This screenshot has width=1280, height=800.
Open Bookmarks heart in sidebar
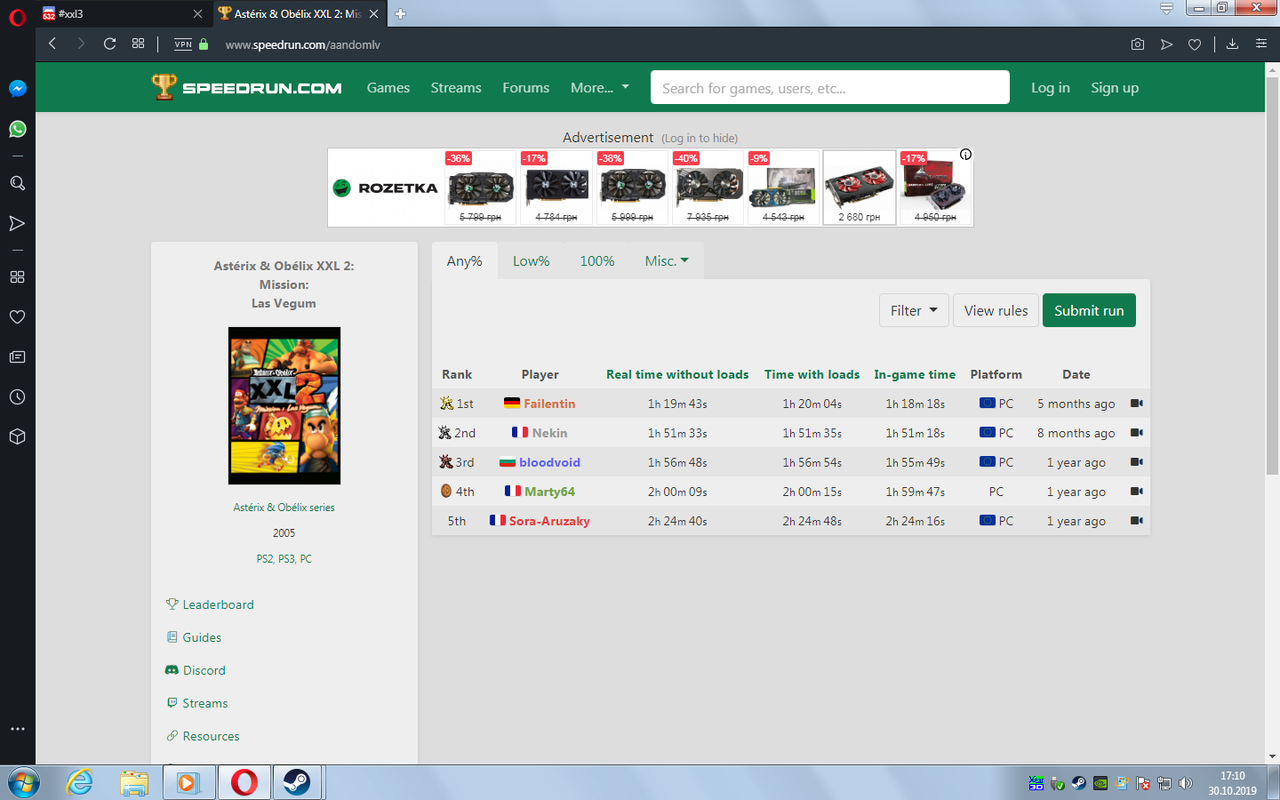[x=17, y=317]
